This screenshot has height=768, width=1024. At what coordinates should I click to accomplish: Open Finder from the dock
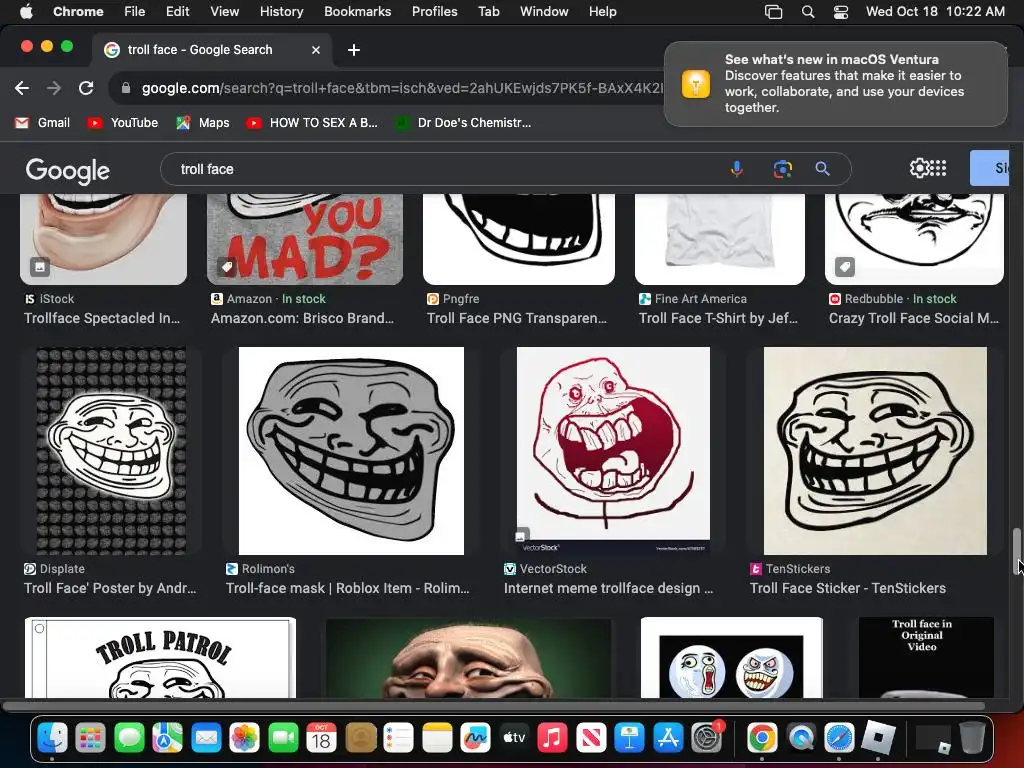[52, 739]
